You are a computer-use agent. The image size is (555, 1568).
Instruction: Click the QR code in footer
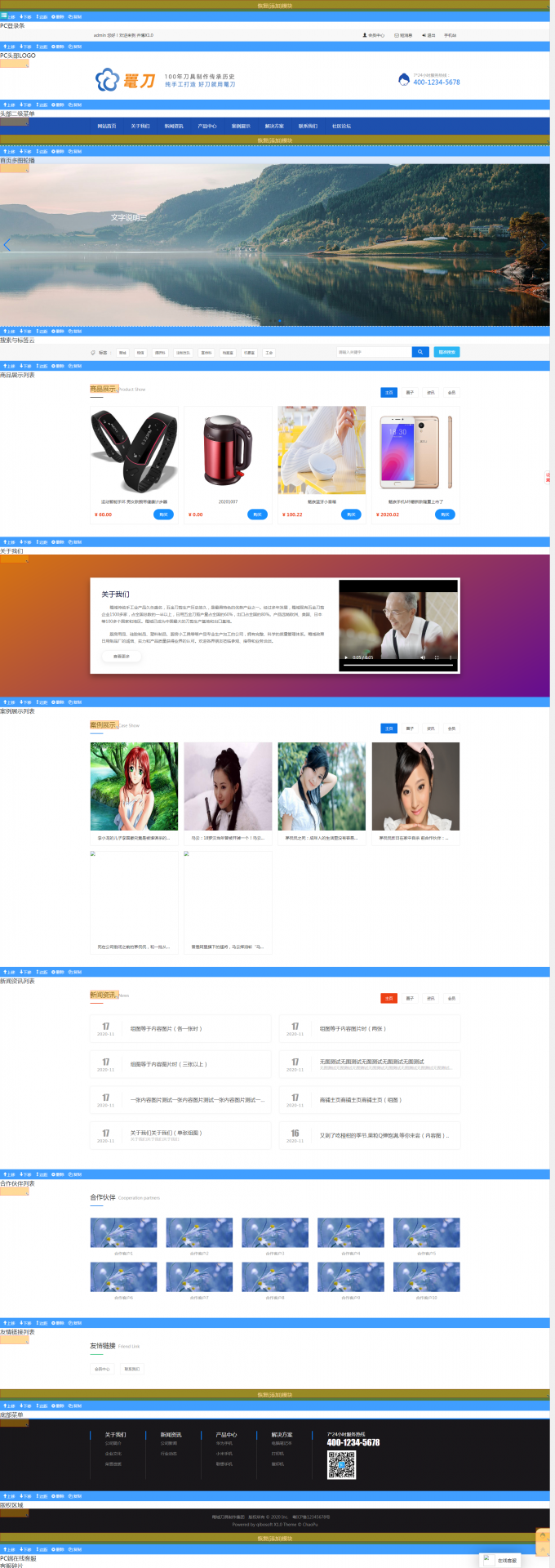point(342,1465)
